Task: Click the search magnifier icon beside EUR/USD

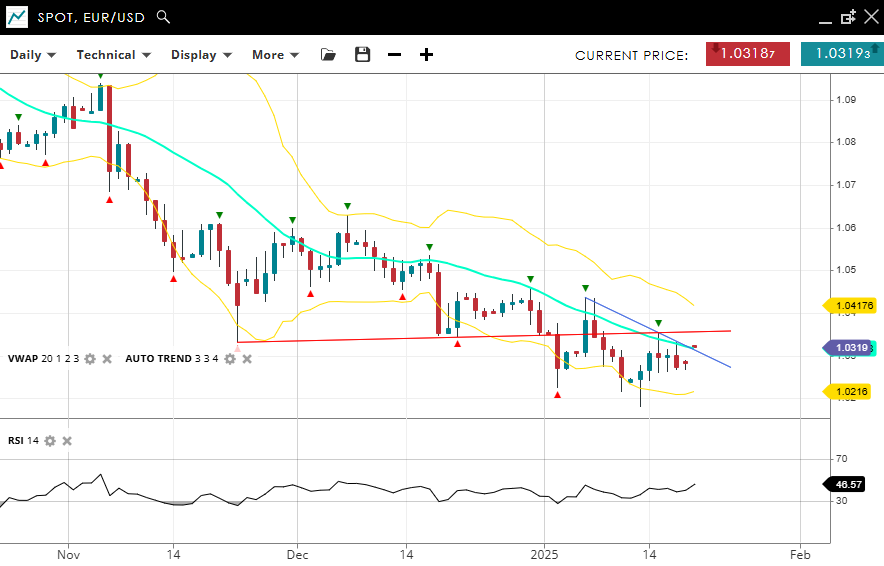Action: 164,17
